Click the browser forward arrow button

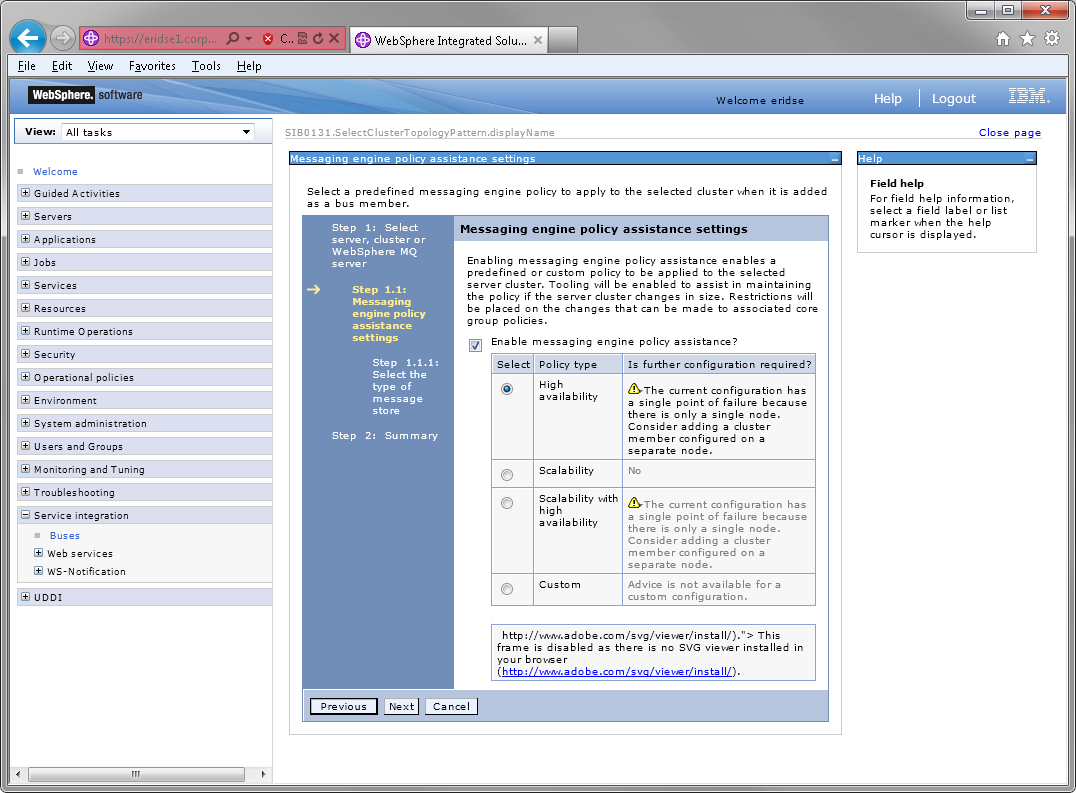coord(63,38)
